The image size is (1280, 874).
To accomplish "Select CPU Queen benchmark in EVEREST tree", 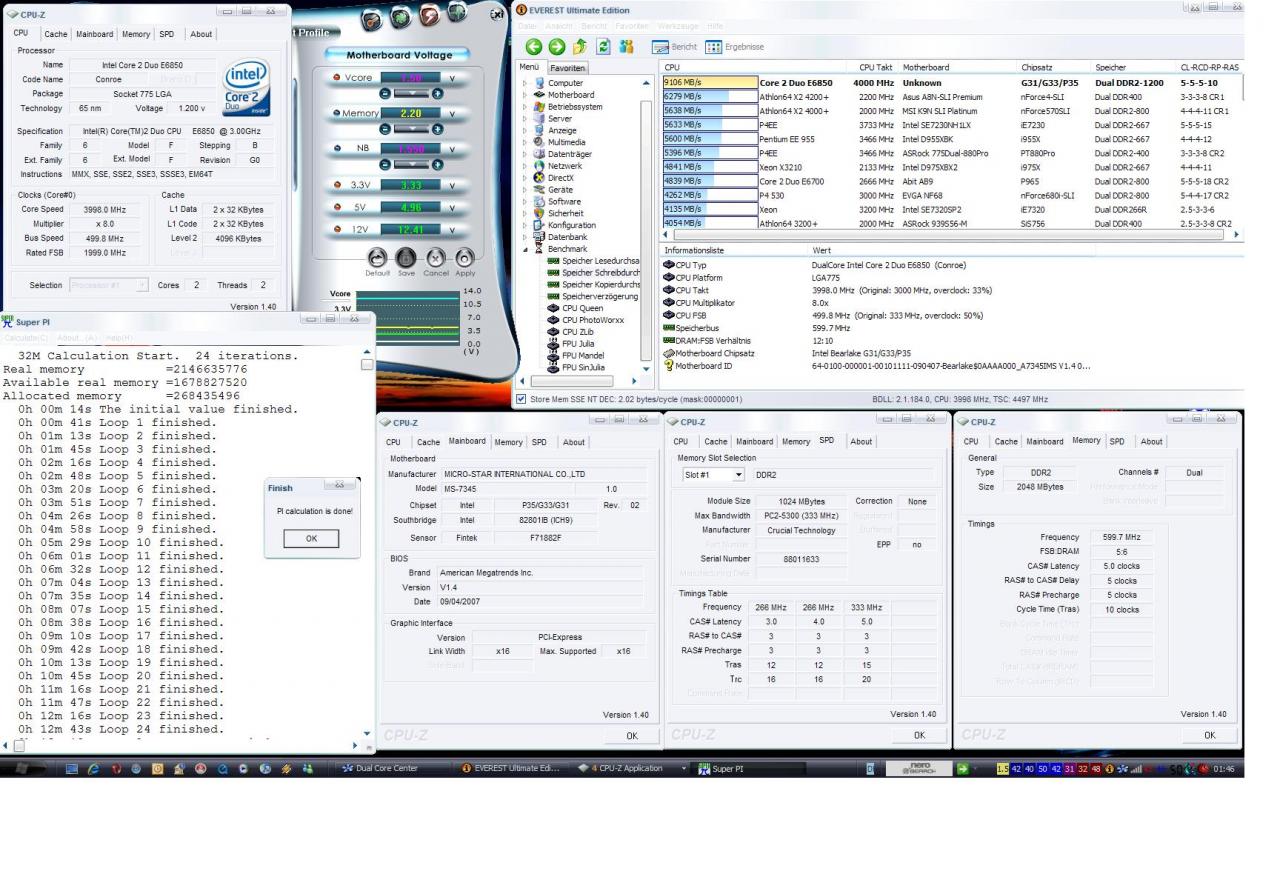I will 582,309.
